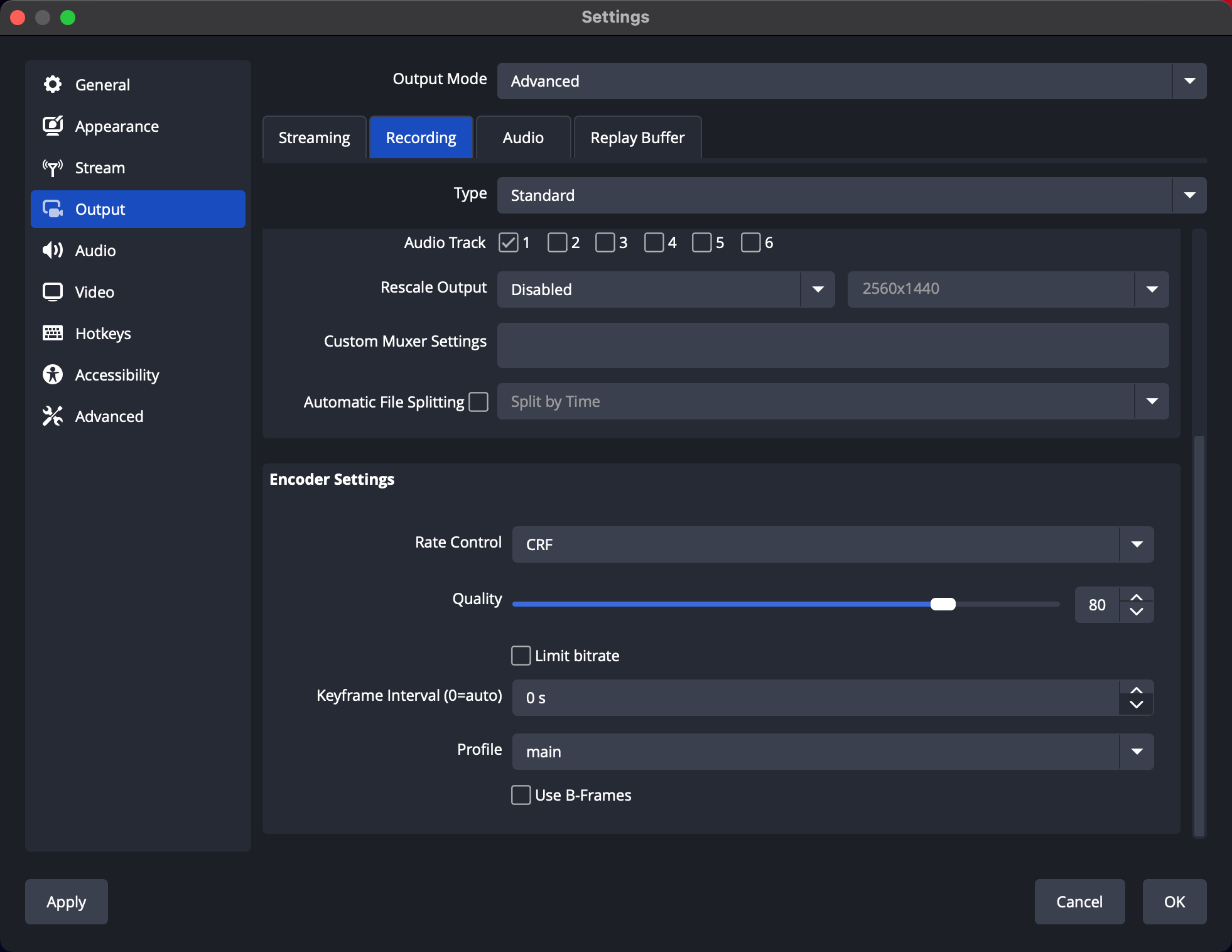Viewport: 1232px width, 952px height.
Task: Enable Audio Track 2
Action: click(558, 242)
